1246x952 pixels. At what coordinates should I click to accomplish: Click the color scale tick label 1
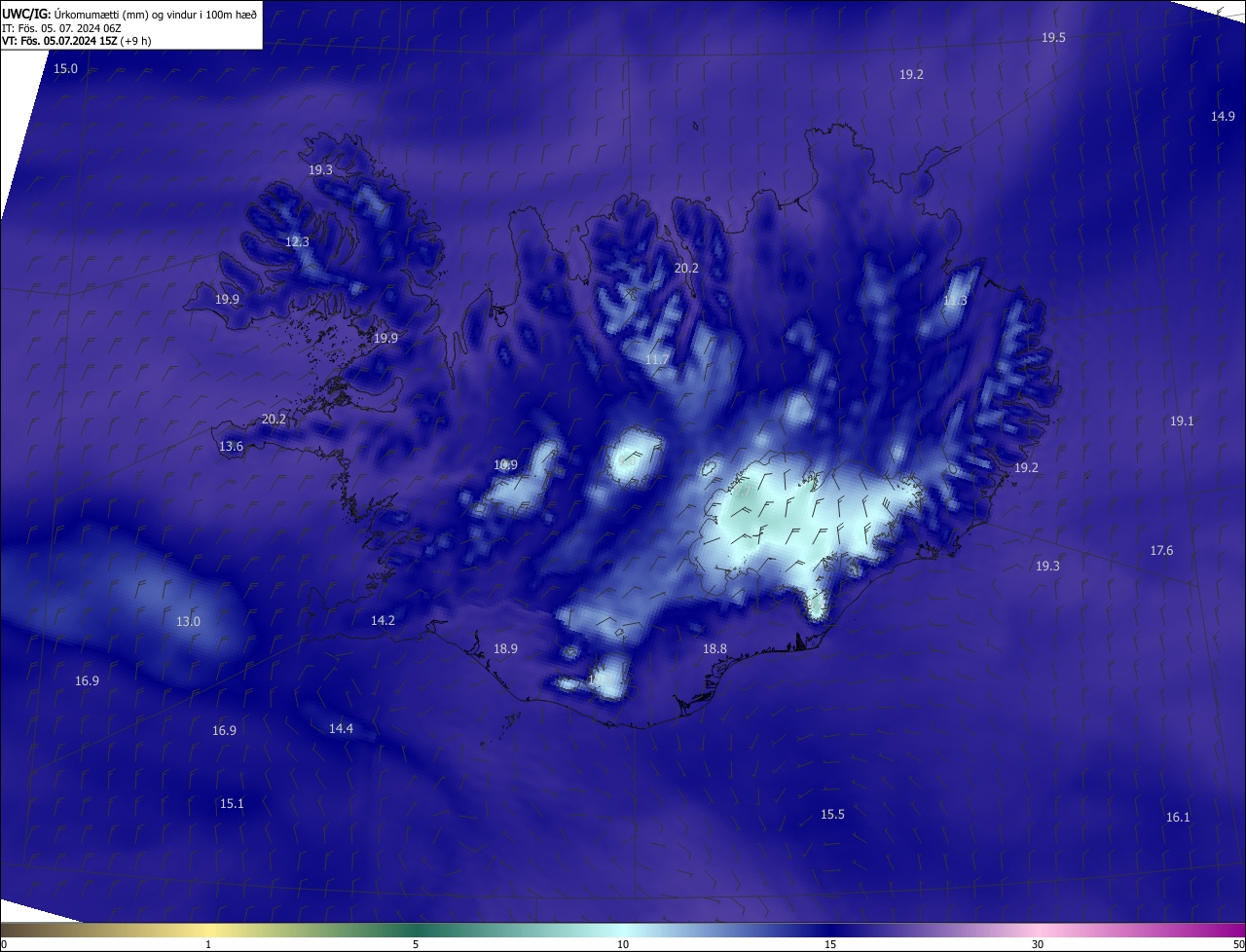click(208, 944)
